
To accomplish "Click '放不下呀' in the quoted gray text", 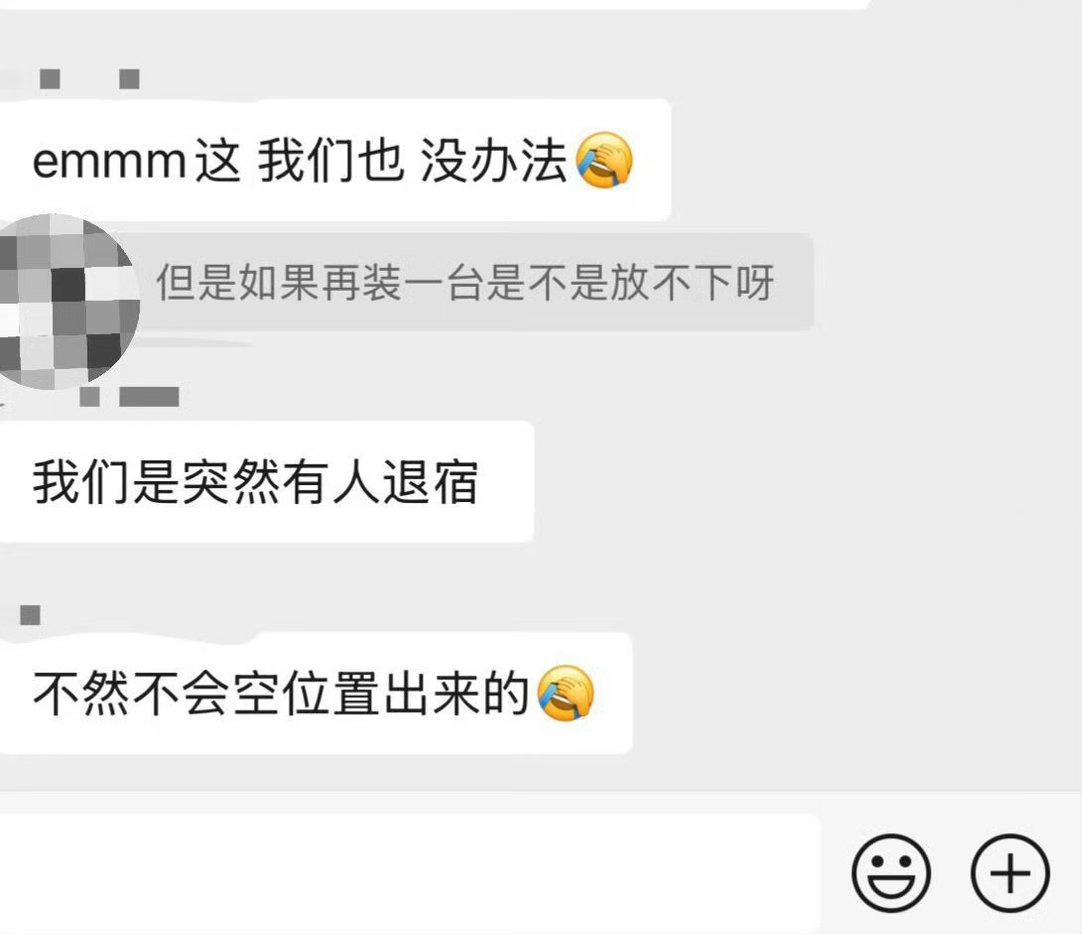I will point(692,283).
